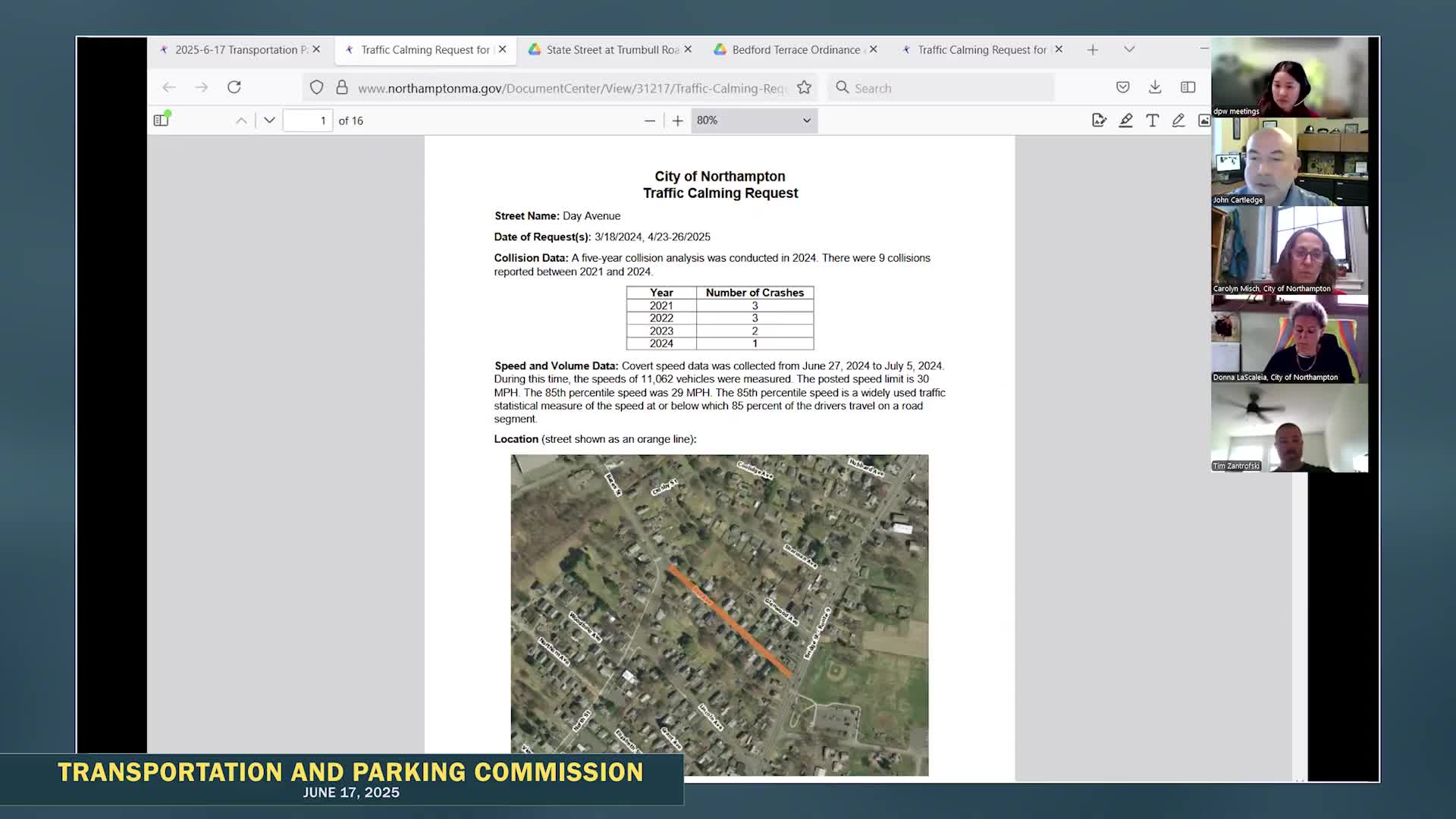The width and height of the screenshot is (1456, 819).
Task: Click the site security padlock icon
Action: coord(342,88)
